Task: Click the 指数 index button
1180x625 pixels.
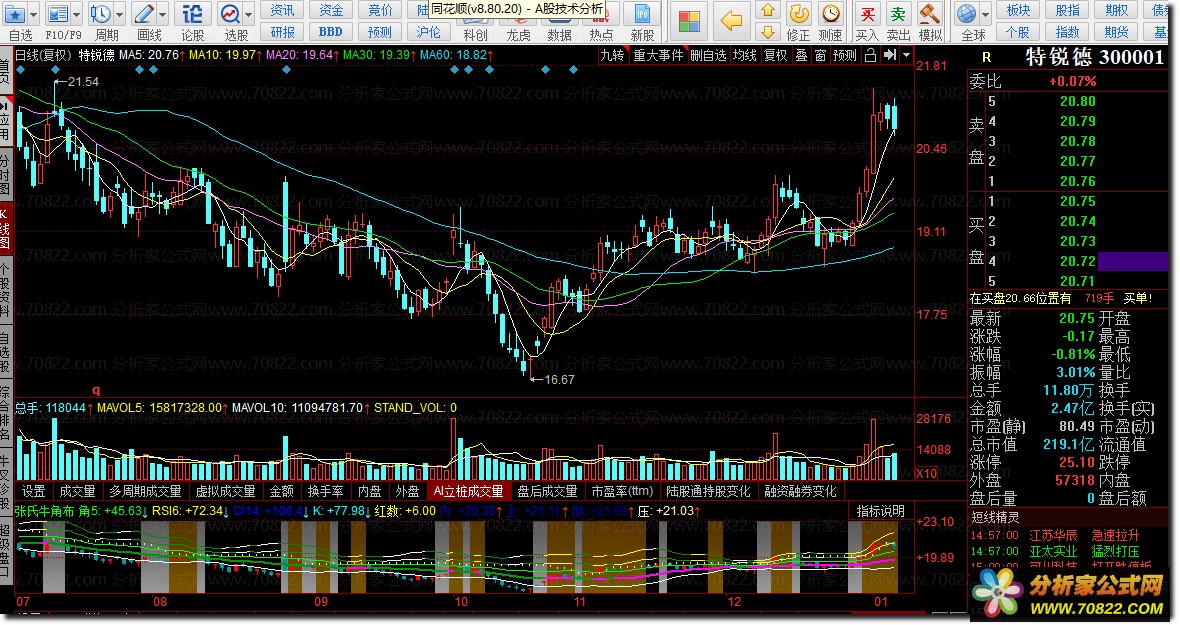Action: 1067,32
